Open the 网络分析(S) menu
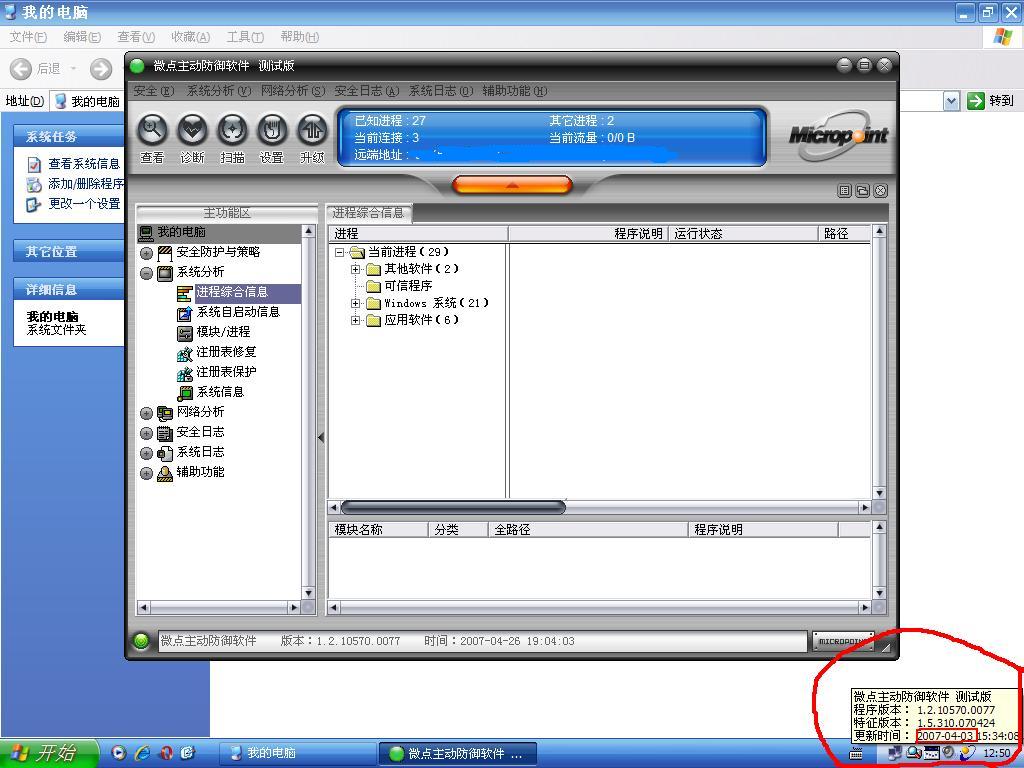Viewport: 1024px width, 768px height. click(x=293, y=91)
